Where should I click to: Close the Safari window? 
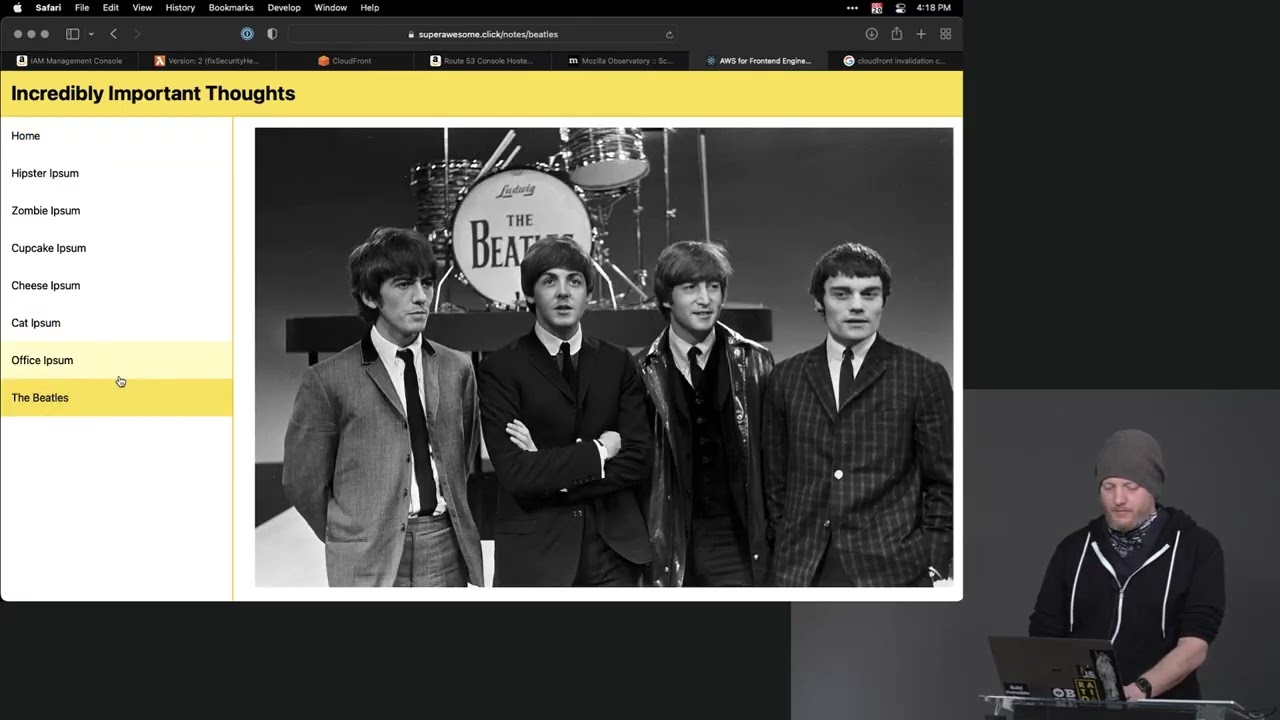(x=18, y=34)
